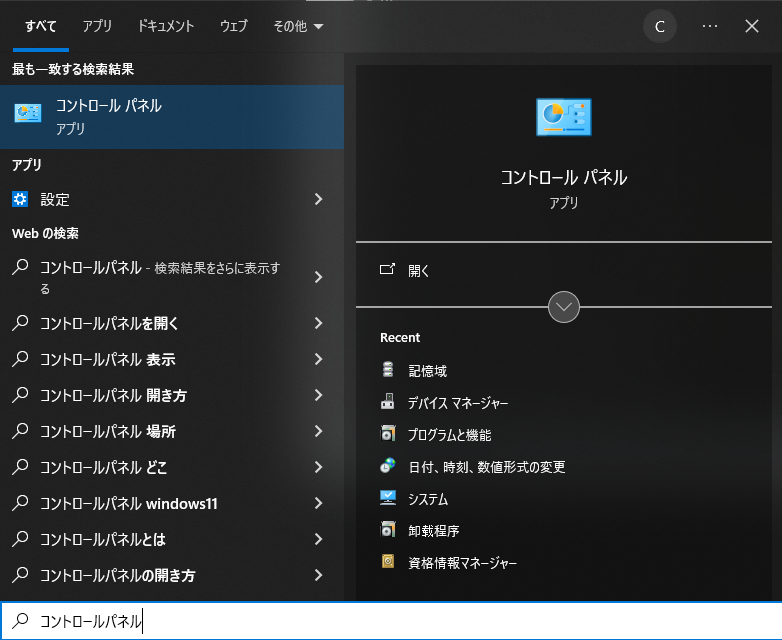
Task: Click search icon beside コントロールパネル windows11
Action: 20,502
